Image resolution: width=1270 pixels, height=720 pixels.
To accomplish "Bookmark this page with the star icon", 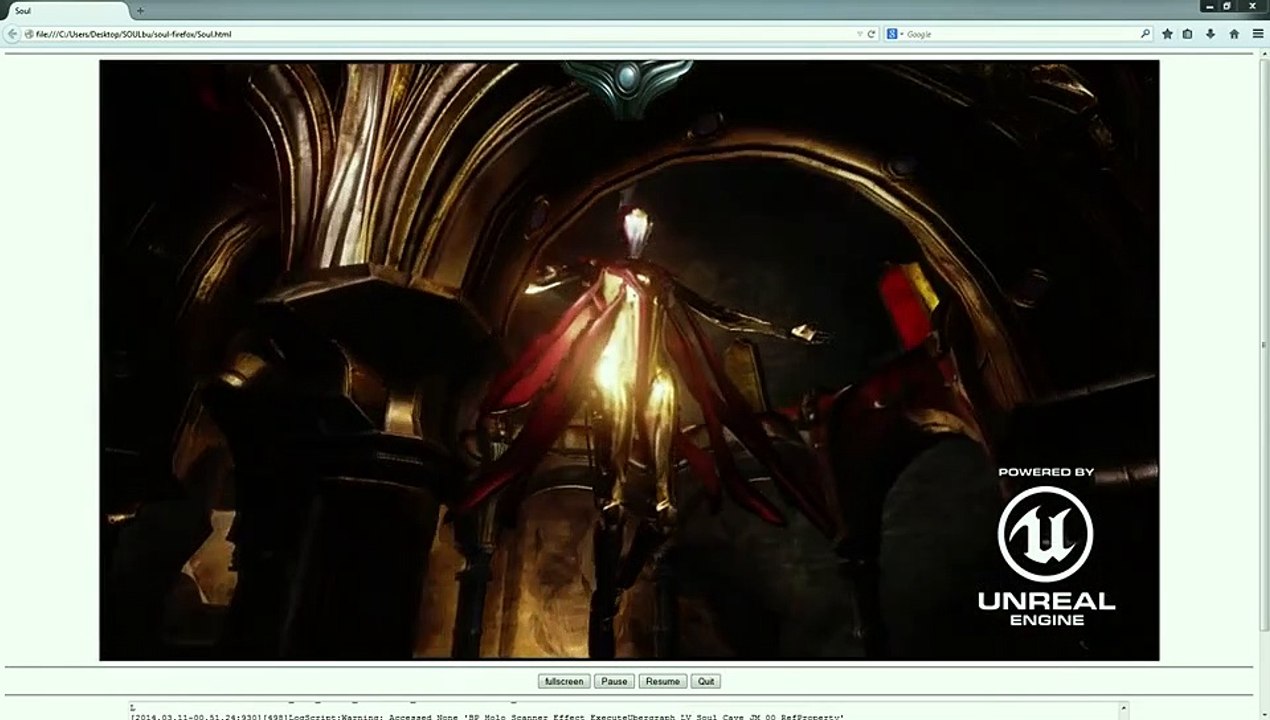I will point(1167,34).
